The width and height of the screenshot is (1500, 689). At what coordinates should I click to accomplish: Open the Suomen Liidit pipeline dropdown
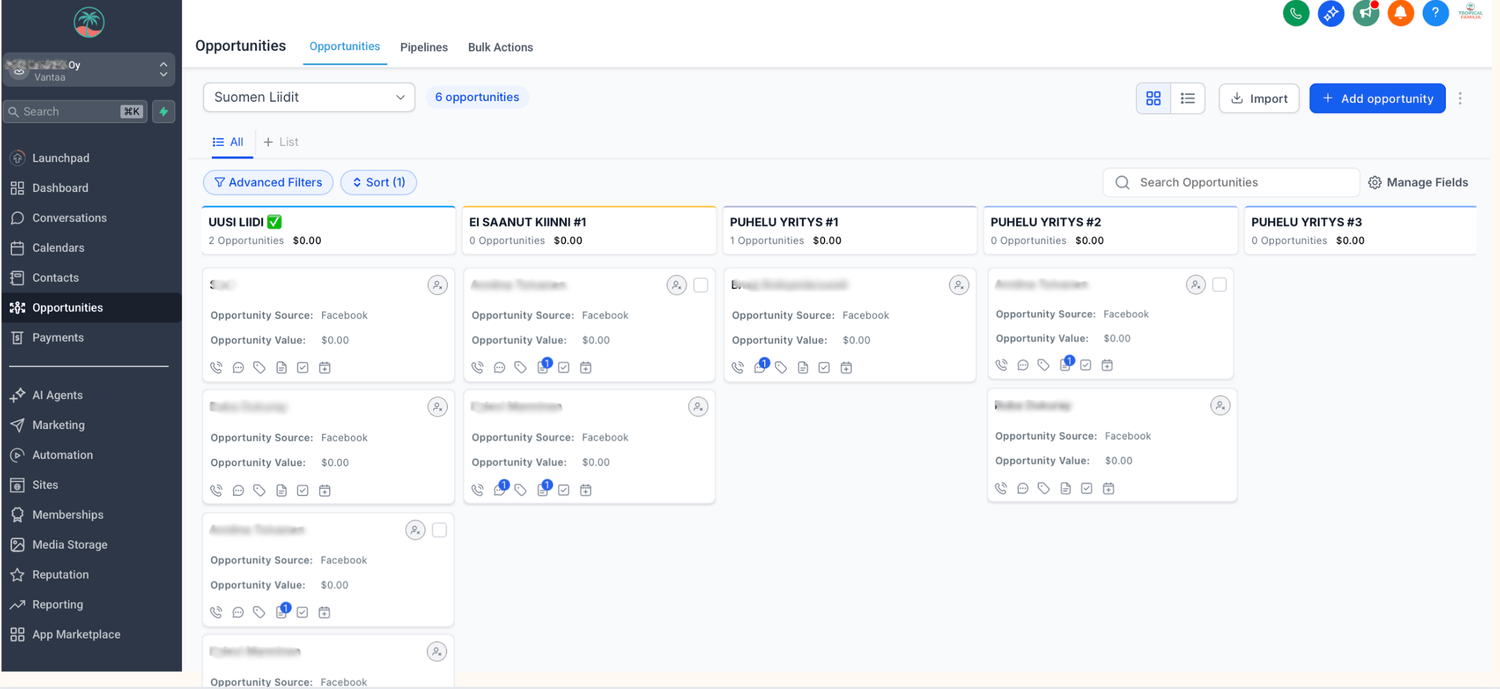(x=309, y=97)
